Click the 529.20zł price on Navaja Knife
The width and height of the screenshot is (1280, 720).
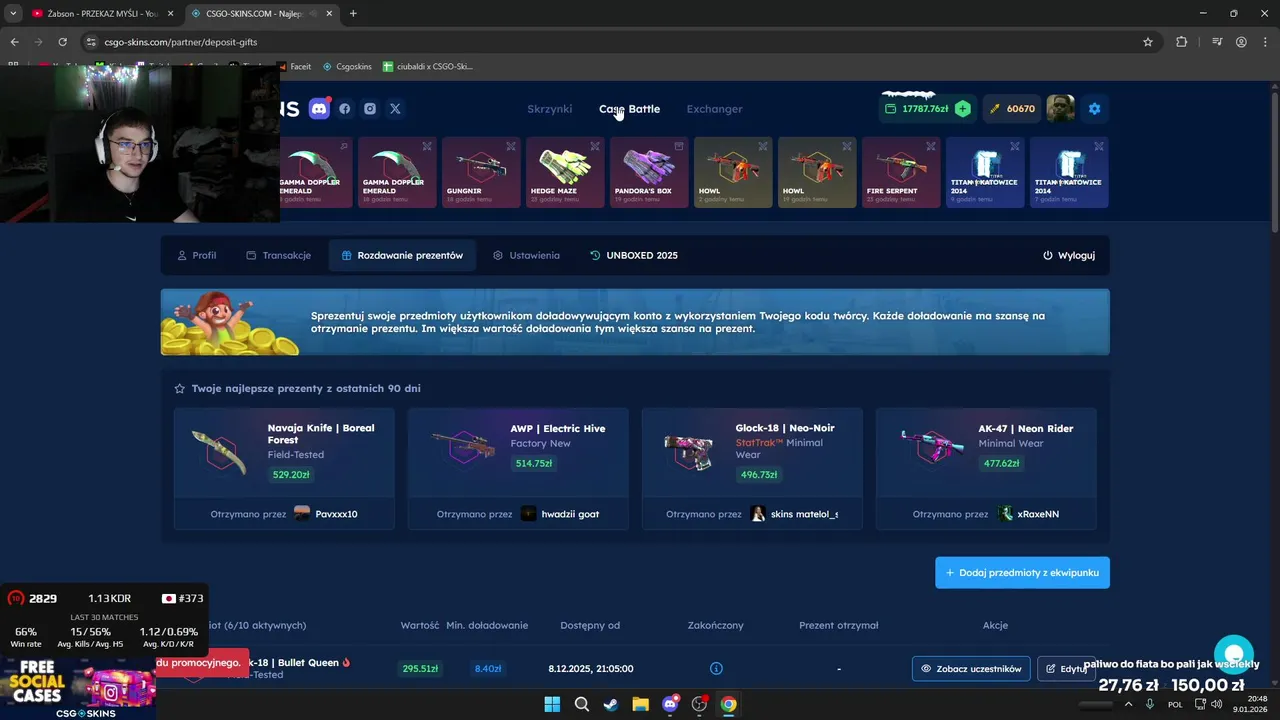click(x=291, y=475)
